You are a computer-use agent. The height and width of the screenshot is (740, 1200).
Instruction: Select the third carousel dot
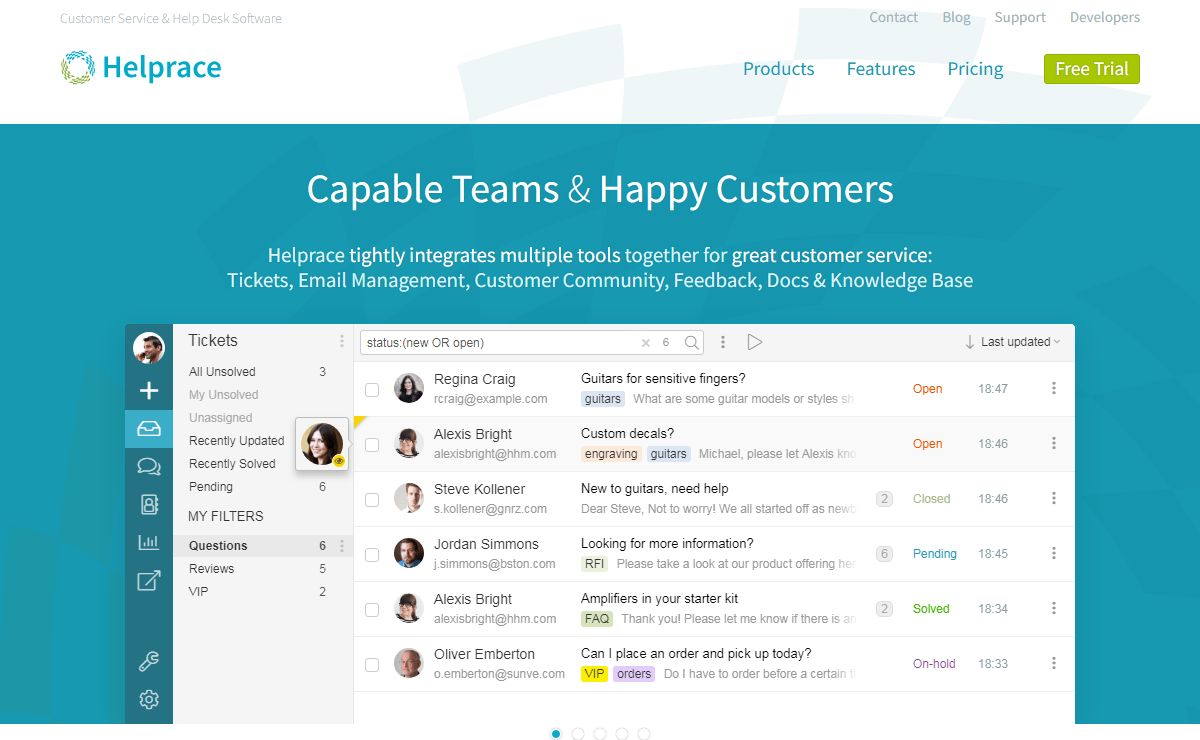pos(600,734)
